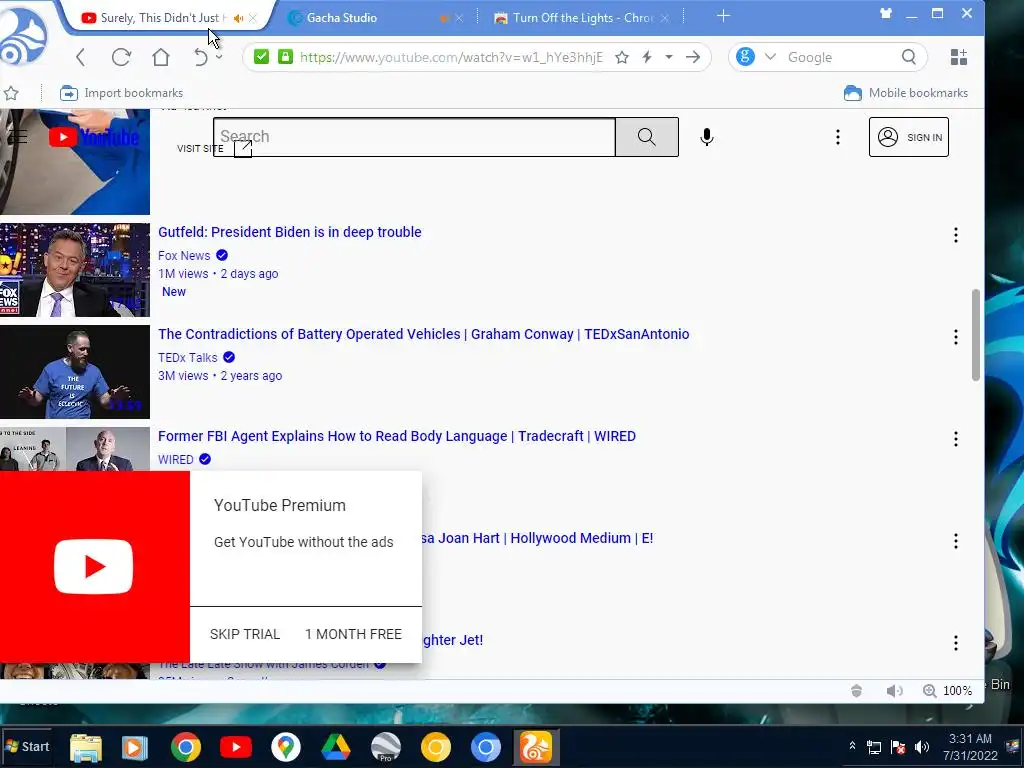Screen dimensions: 1024x768
Task: Close the Turn Off the Lights tab
Action: [664, 18]
